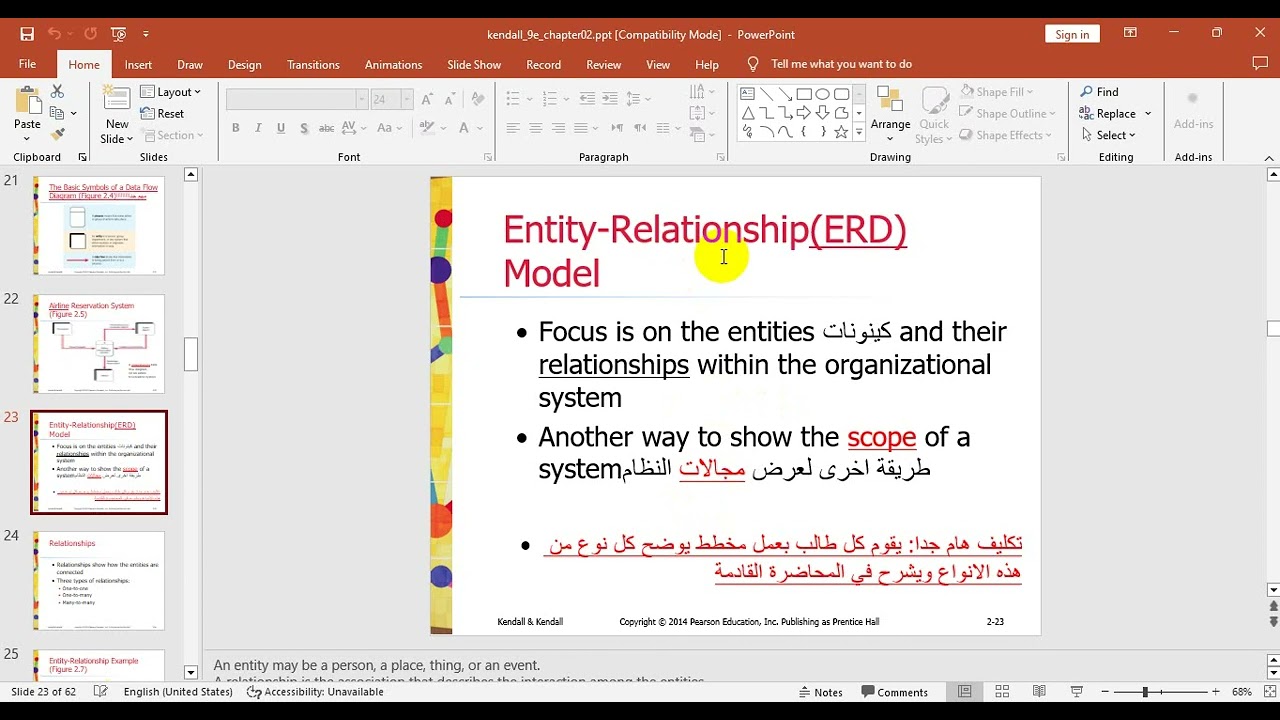Select the Rectangle shape
Viewport: 1280px width, 720px height.
point(804,94)
